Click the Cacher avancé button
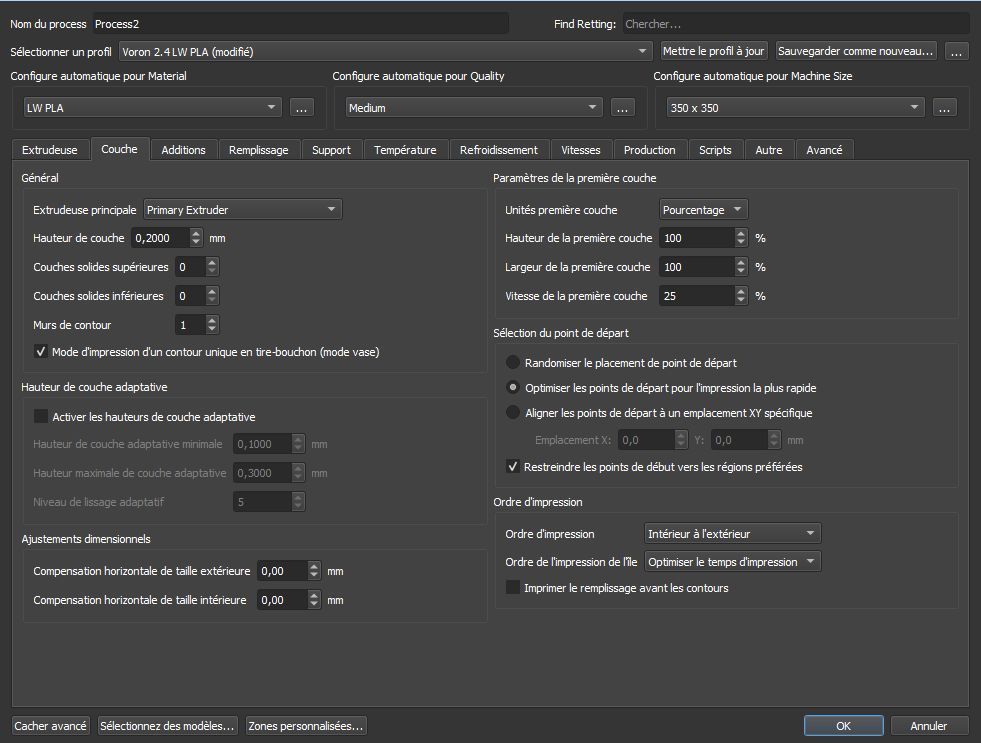 click(51, 725)
